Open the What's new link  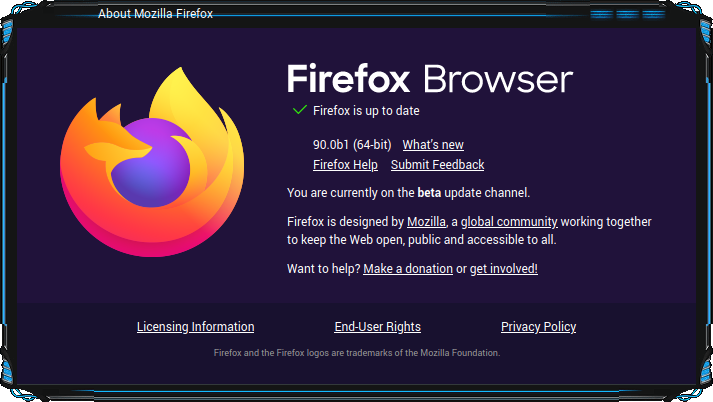pos(433,145)
